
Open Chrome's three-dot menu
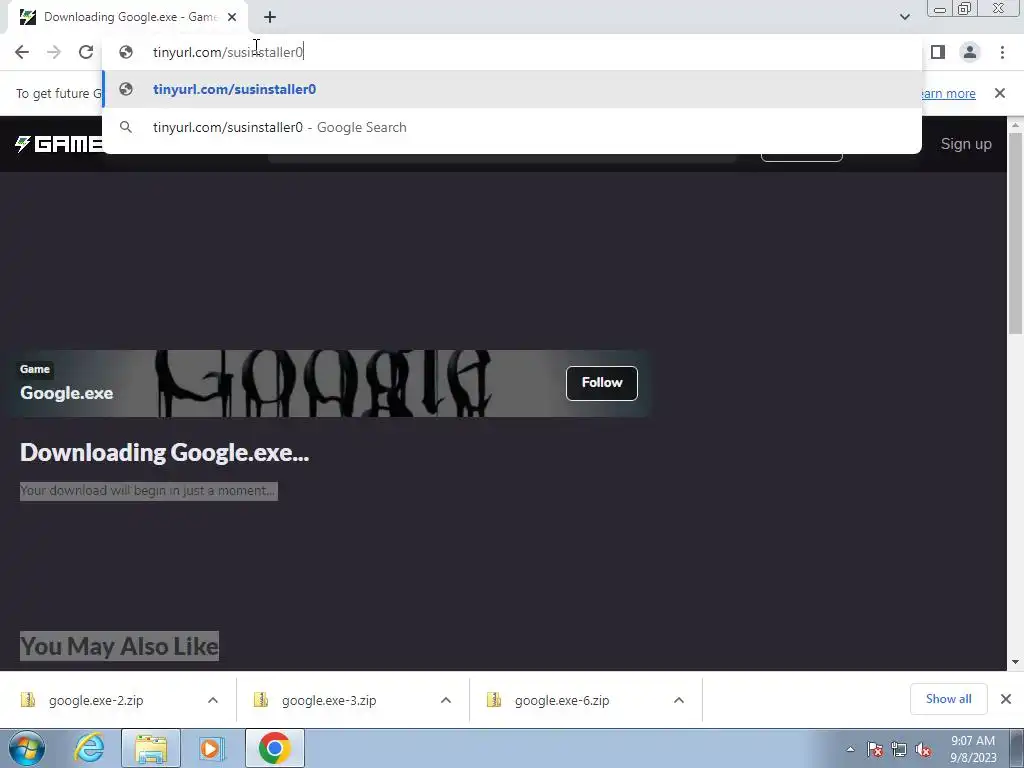pyautogui.click(x=1002, y=52)
